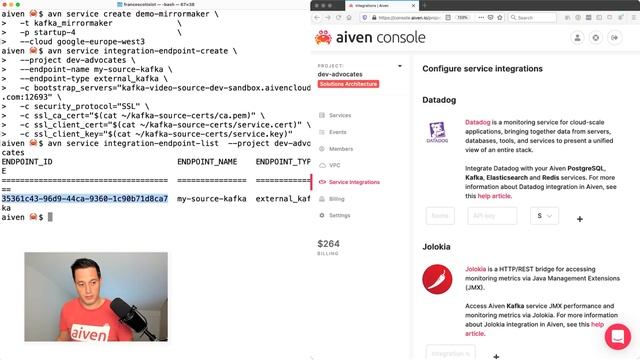This screenshot has height=360, width=640.
Task: Click the dev-advocates project name
Action: pos(340,74)
